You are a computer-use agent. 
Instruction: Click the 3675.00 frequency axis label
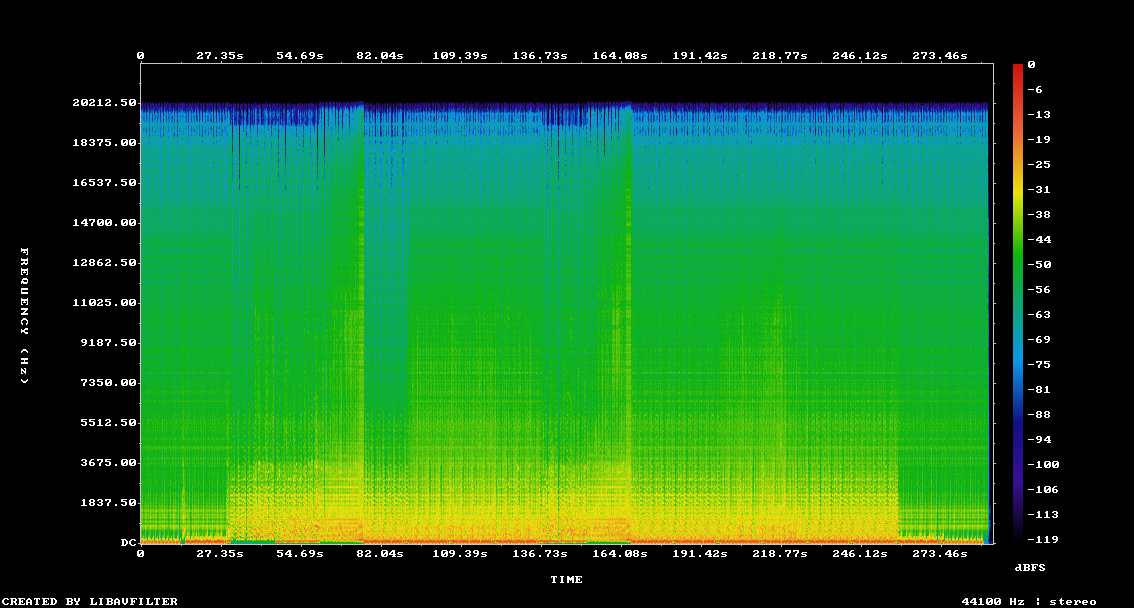pyautogui.click(x=108, y=463)
